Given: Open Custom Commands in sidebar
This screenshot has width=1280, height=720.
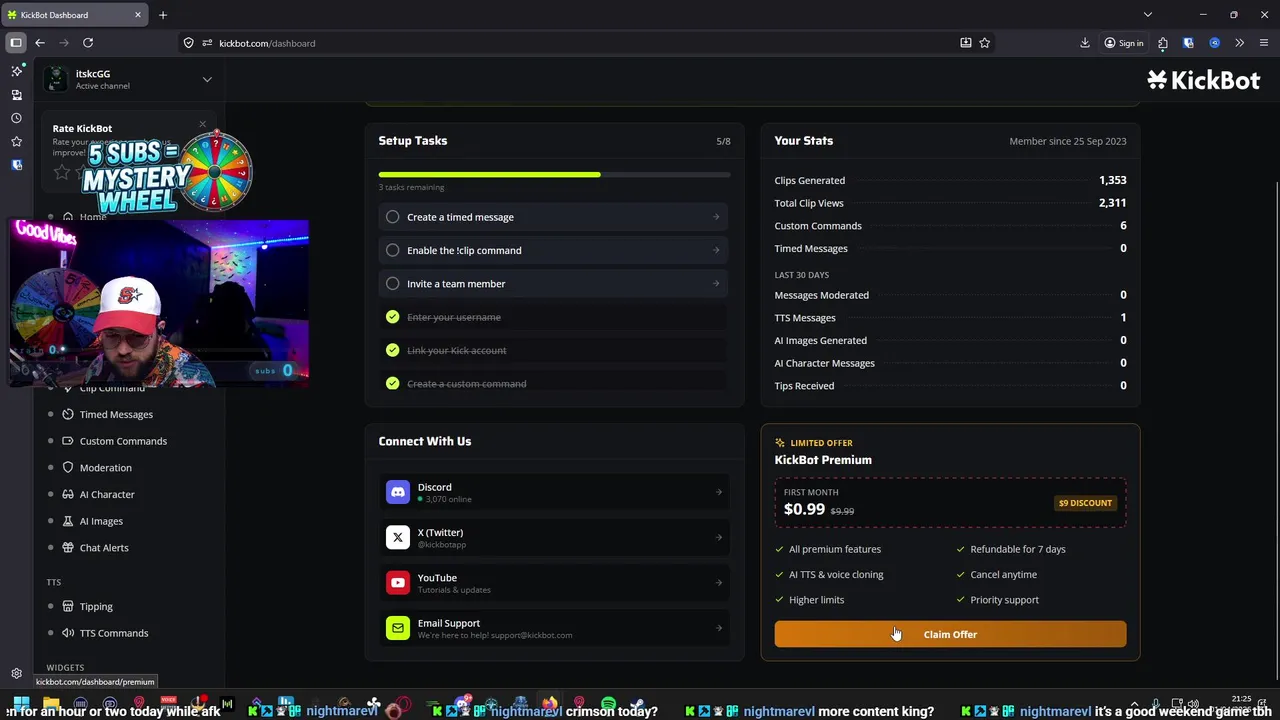Looking at the screenshot, I should click(x=123, y=441).
